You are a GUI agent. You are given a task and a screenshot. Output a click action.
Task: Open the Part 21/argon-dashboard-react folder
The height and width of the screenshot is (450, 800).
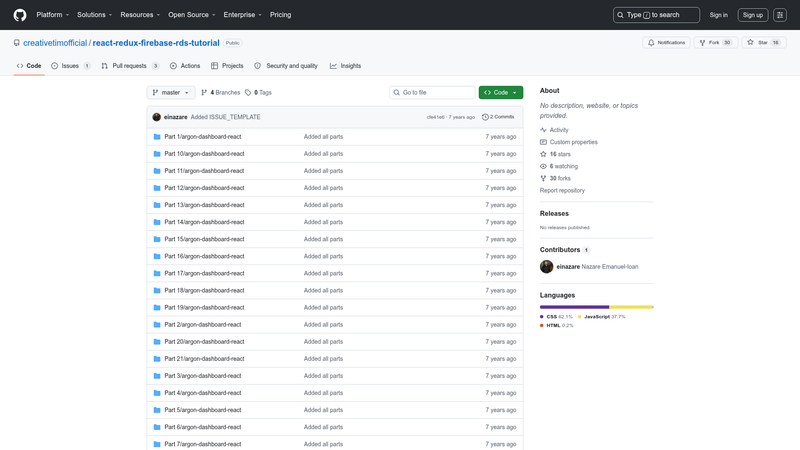click(204, 359)
